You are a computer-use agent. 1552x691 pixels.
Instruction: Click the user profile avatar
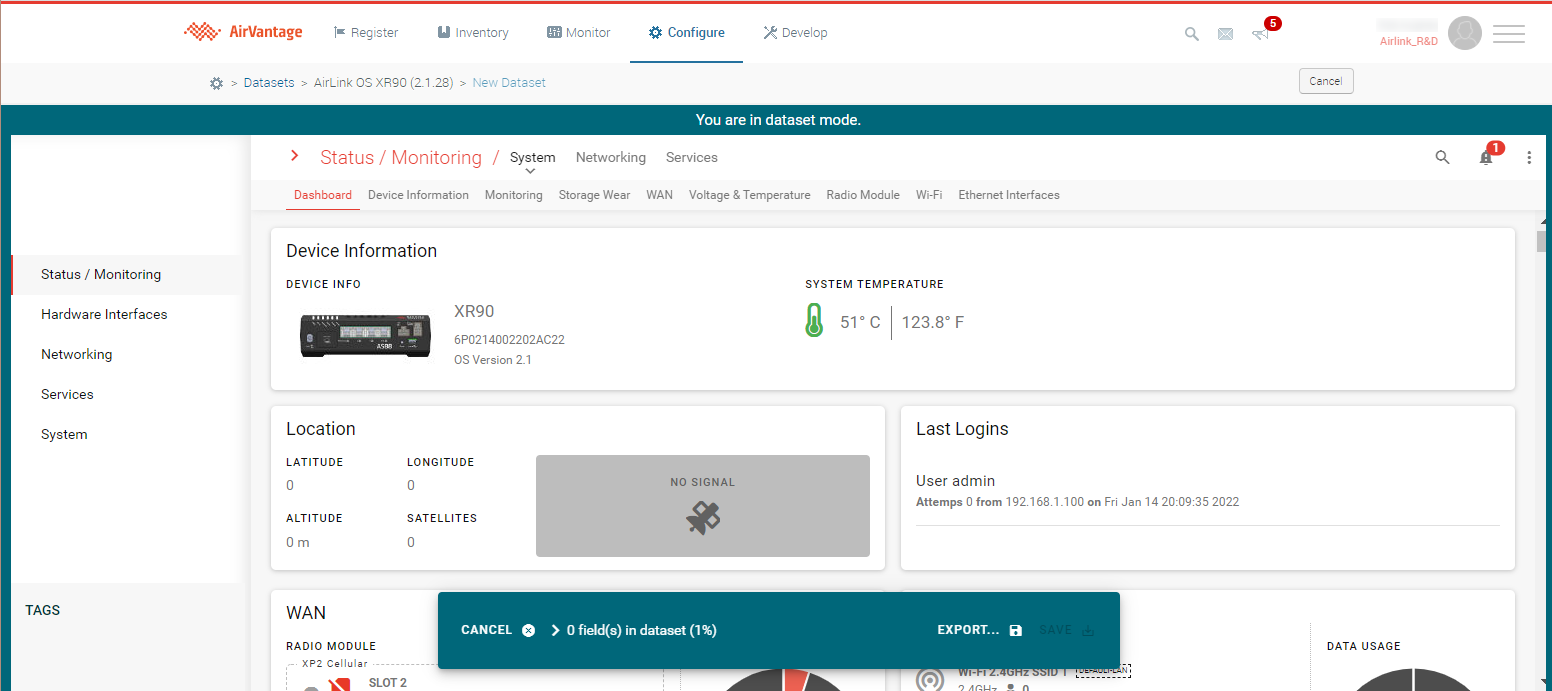coord(1464,33)
